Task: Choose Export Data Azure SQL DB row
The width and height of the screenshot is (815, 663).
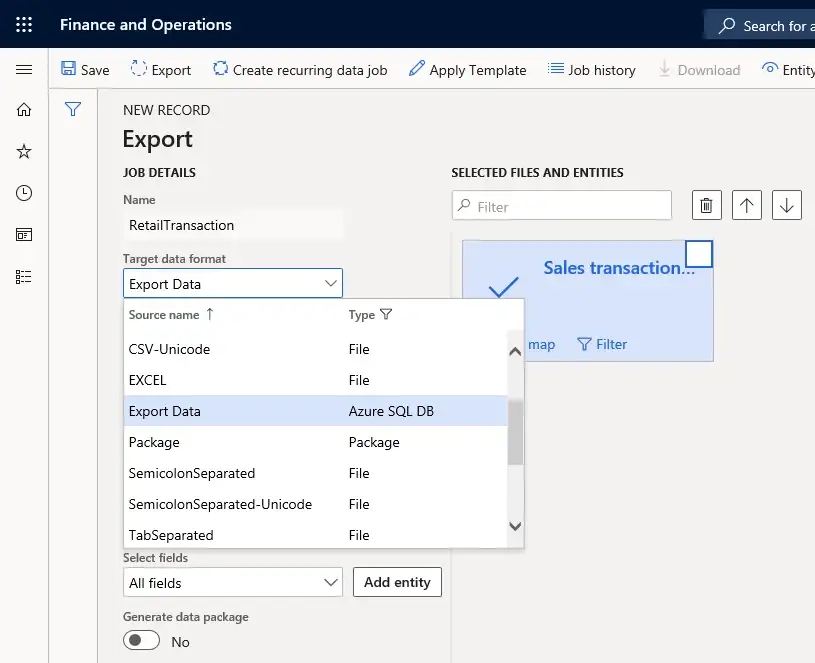Action: coord(316,411)
